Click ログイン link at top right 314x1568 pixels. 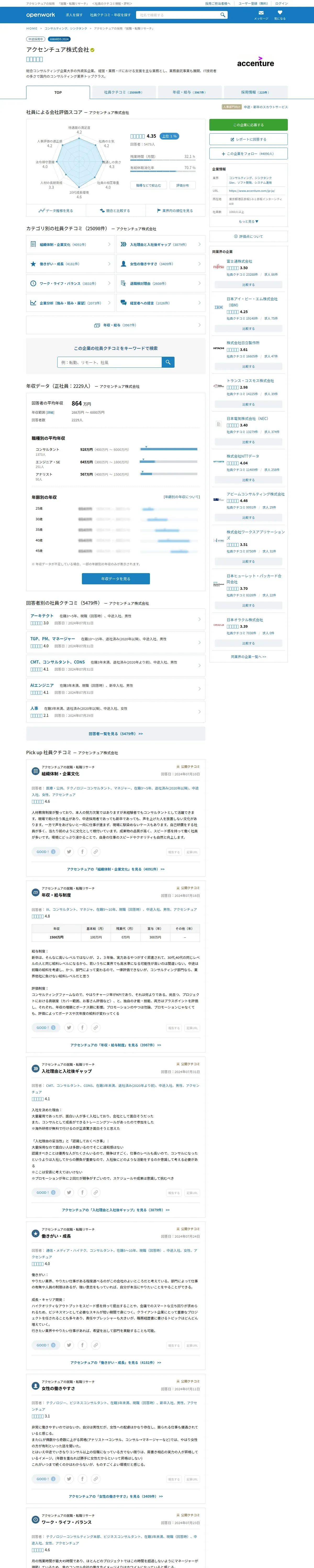coord(281,4)
